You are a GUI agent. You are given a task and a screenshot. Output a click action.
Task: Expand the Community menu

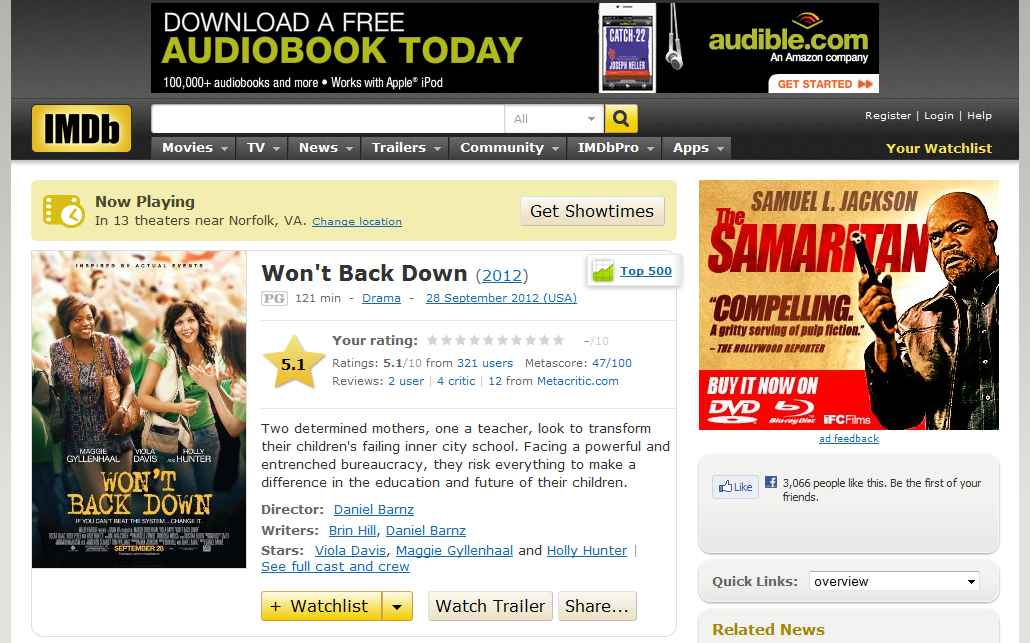[x=508, y=148]
